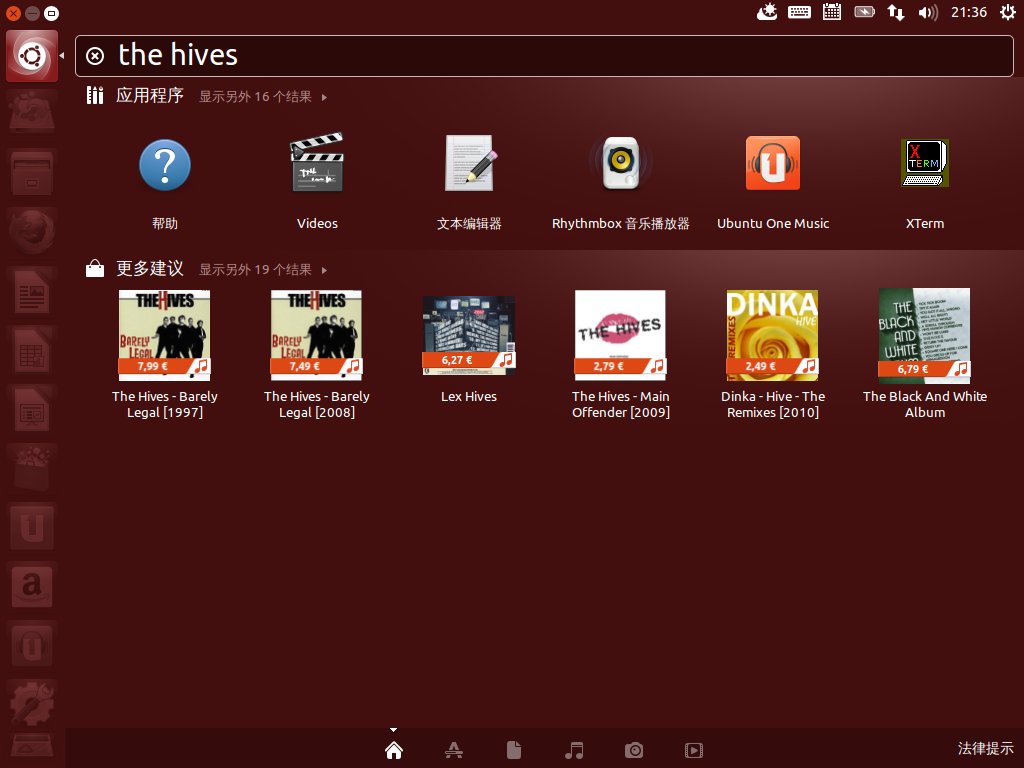The height and width of the screenshot is (768, 1024).
Task: Open the battery indicator menu
Action: (865, 12)
